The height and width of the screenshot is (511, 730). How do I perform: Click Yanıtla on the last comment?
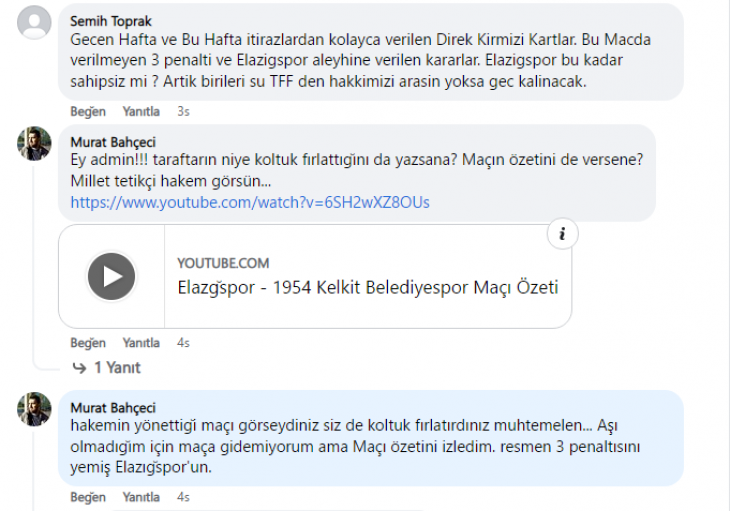[x=141, y=496]
